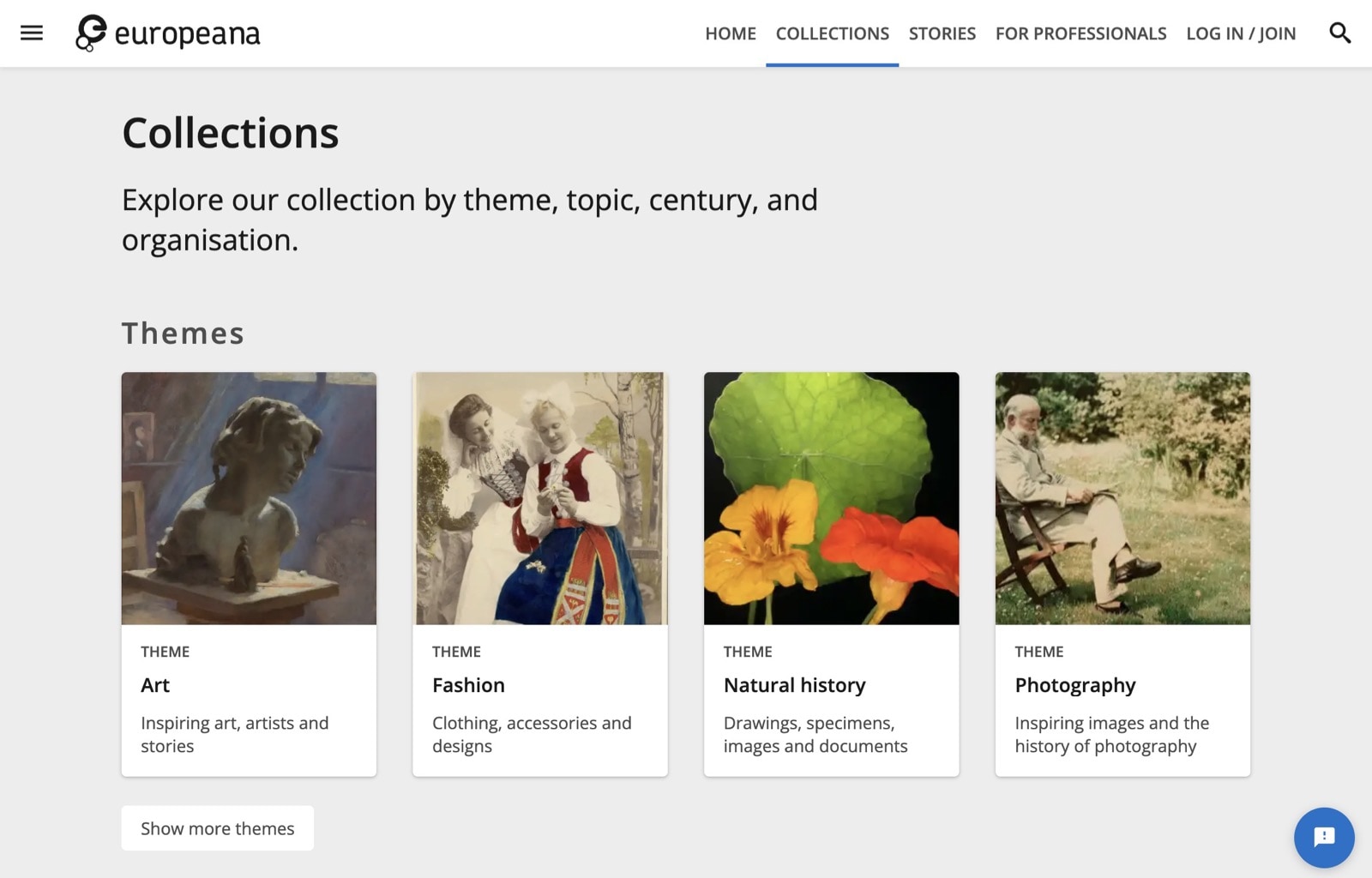Click the THEME label above Art
Image resolution: width=1372 pixels, height=878 pixels.
165,652
